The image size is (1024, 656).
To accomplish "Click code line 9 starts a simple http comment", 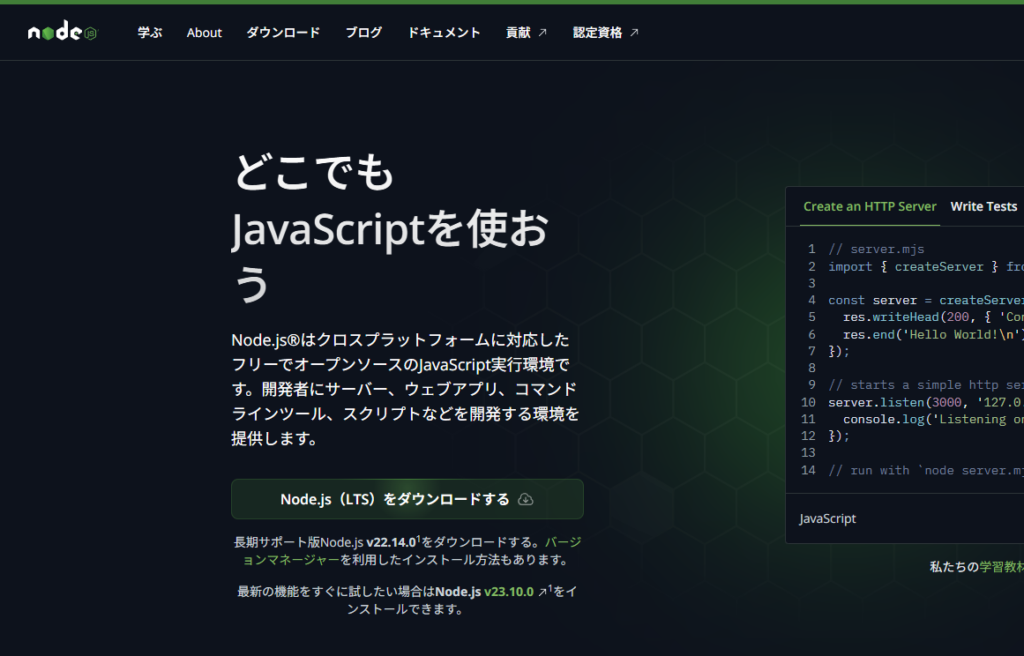I will (x=925, y=385).
